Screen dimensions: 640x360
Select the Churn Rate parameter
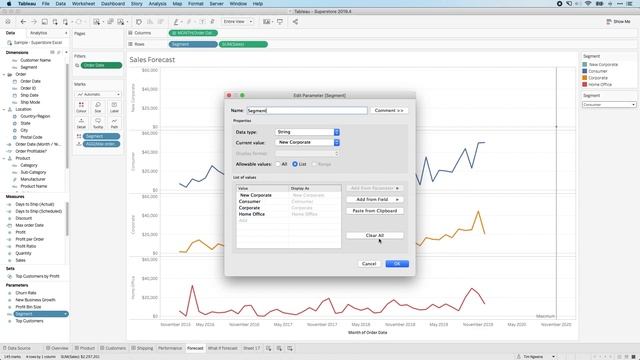click(x=26, y=293)
